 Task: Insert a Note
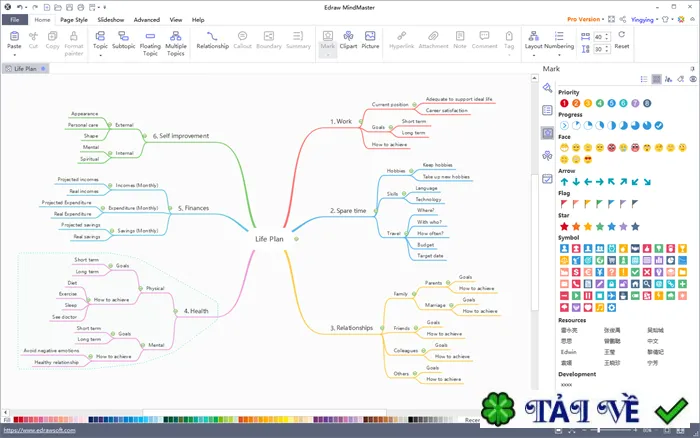coord(460,40)
